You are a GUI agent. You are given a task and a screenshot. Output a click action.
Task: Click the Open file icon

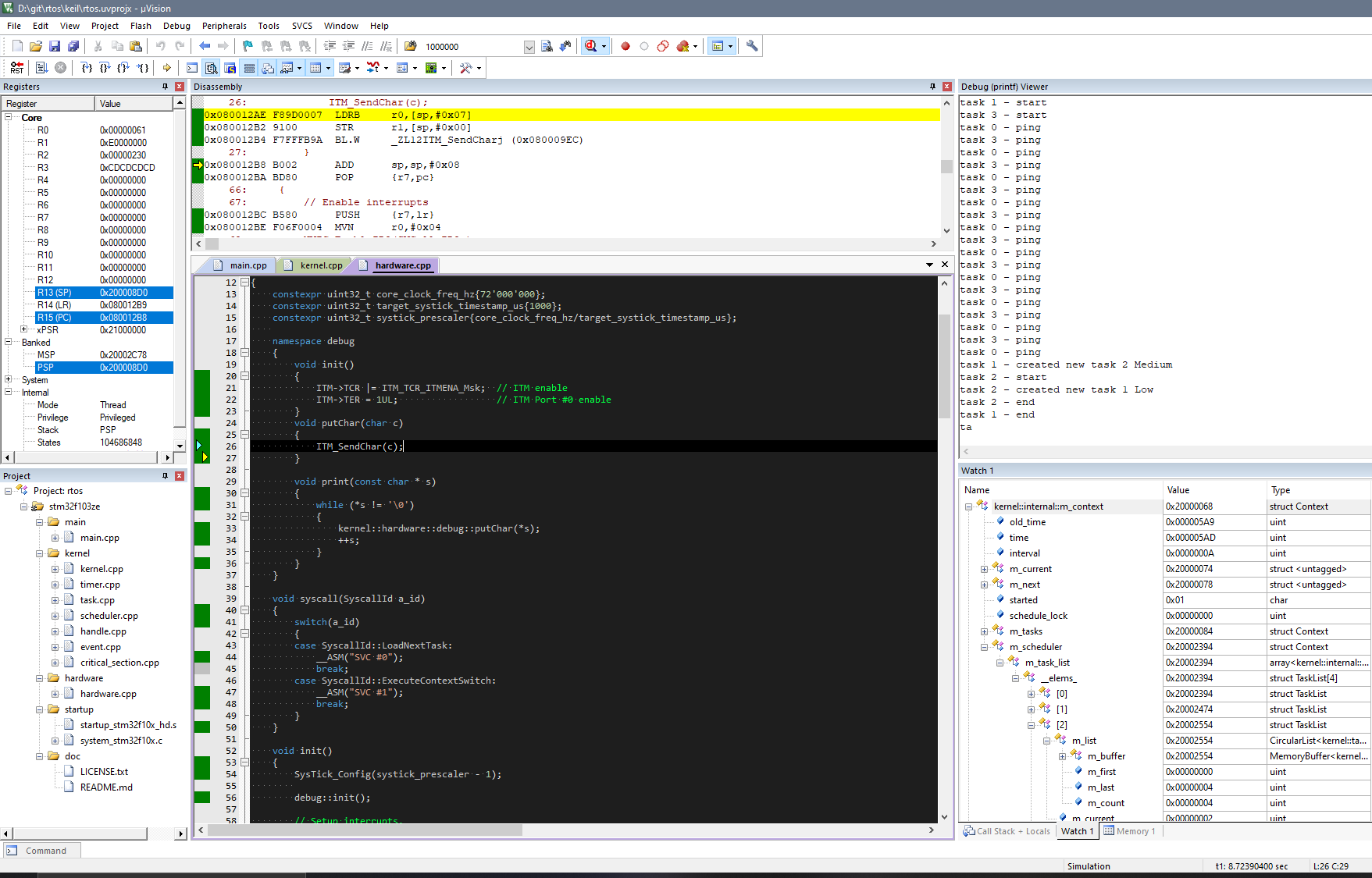coord(36,46)
